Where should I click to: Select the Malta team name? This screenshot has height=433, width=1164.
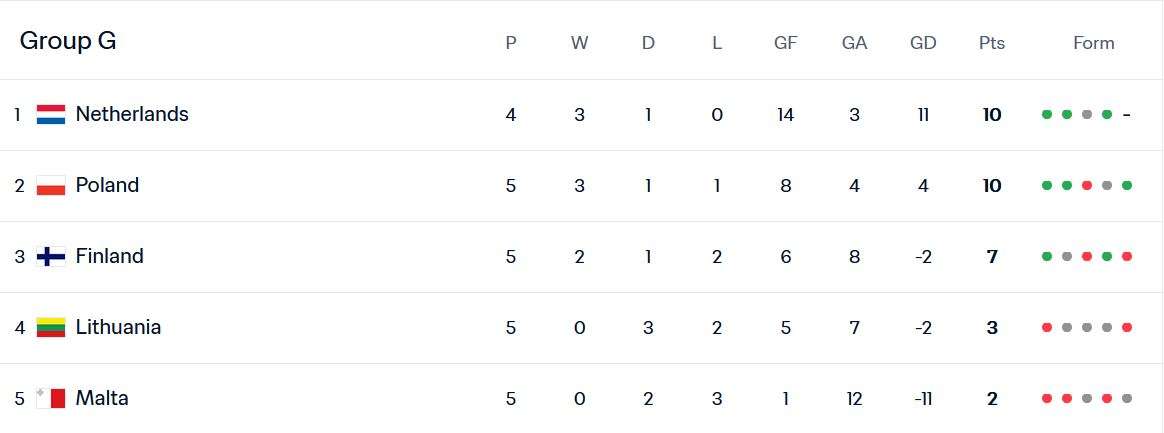(x=102, y=399)
